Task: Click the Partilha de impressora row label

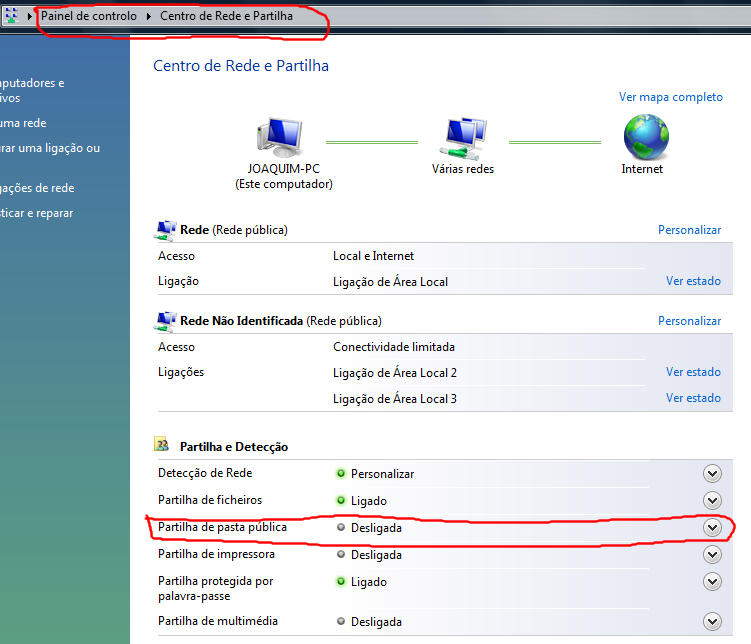Action: click(x=216, y=554)
